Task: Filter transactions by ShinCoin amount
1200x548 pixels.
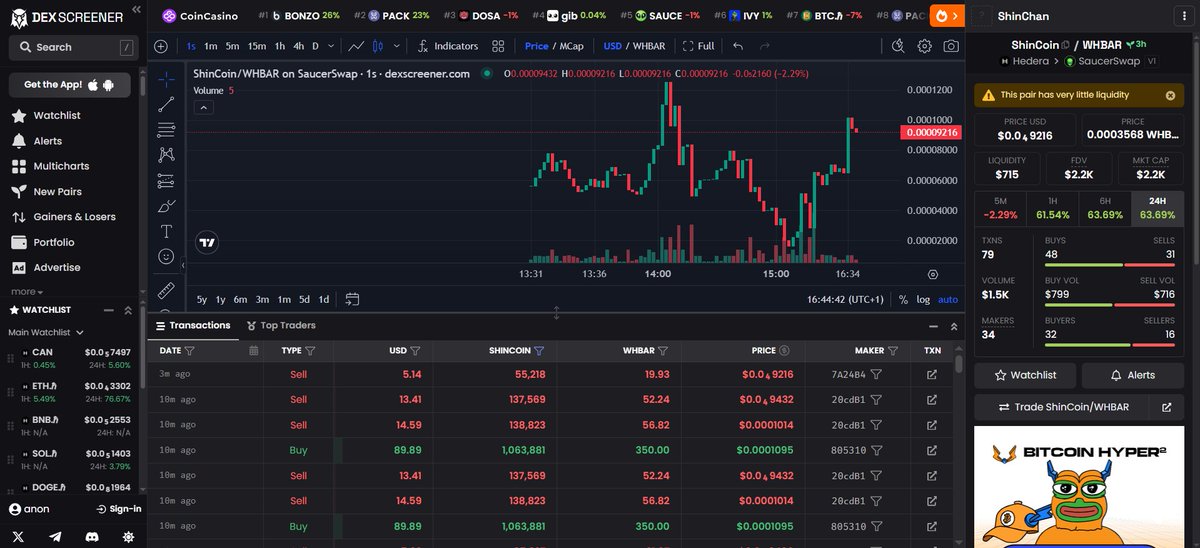Action: pos(539,351)
